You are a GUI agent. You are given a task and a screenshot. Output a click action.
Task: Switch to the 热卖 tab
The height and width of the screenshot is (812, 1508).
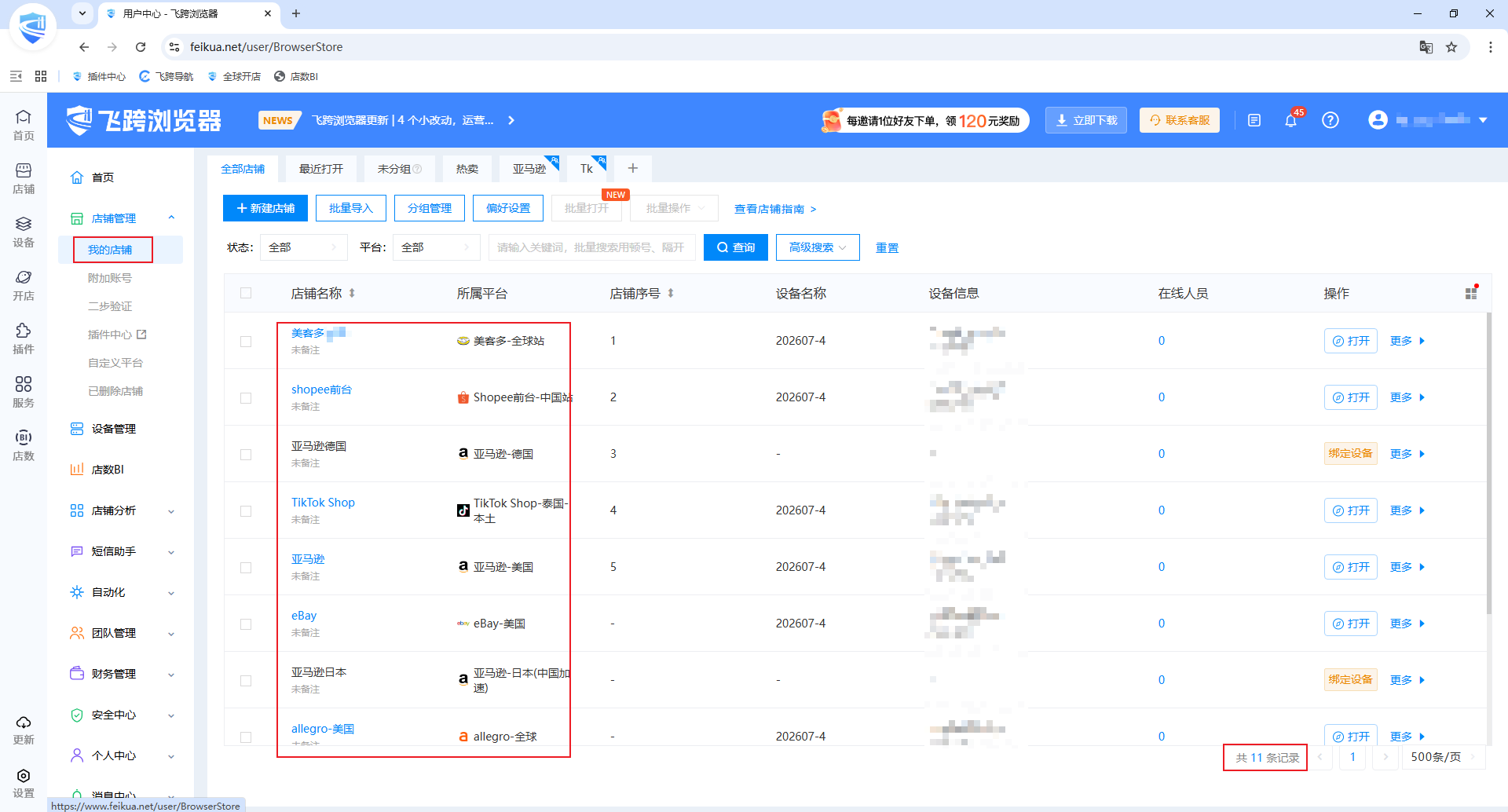(467, 169)
